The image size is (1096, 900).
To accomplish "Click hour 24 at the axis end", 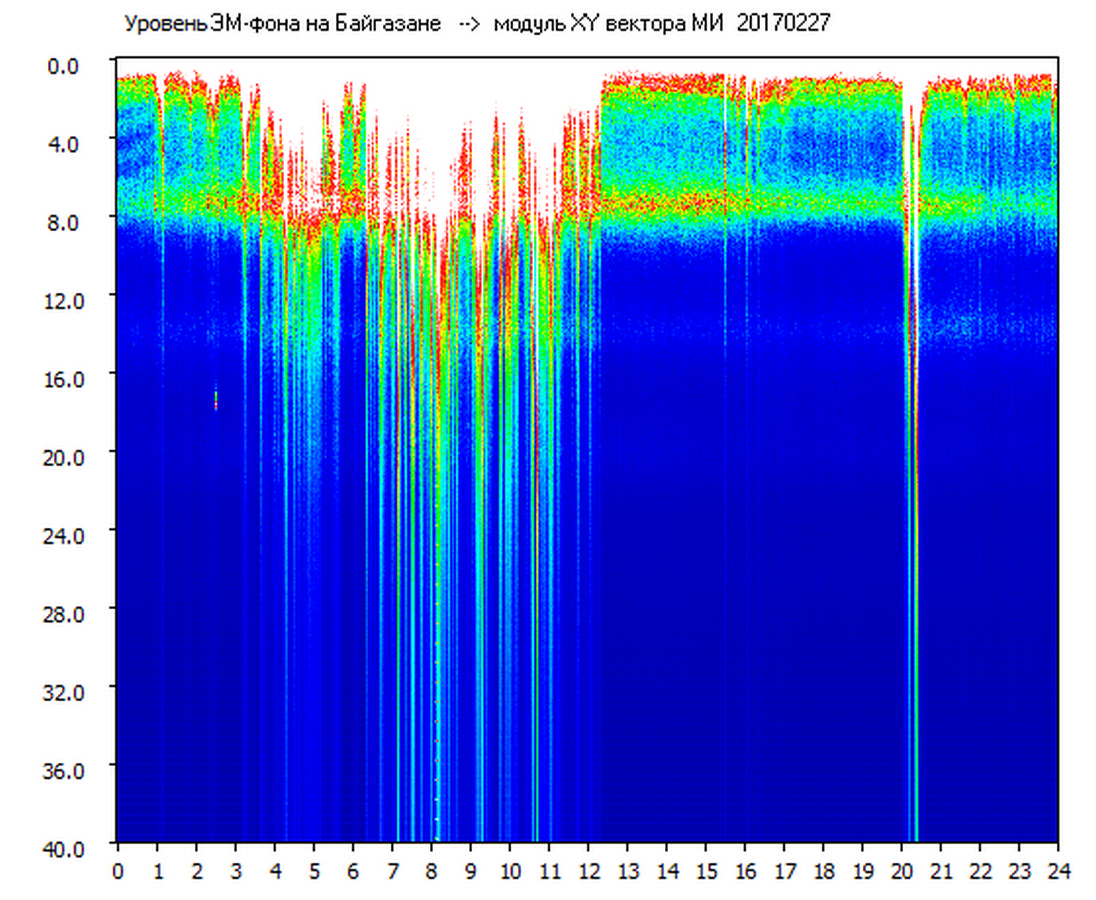I will 1058,871.
